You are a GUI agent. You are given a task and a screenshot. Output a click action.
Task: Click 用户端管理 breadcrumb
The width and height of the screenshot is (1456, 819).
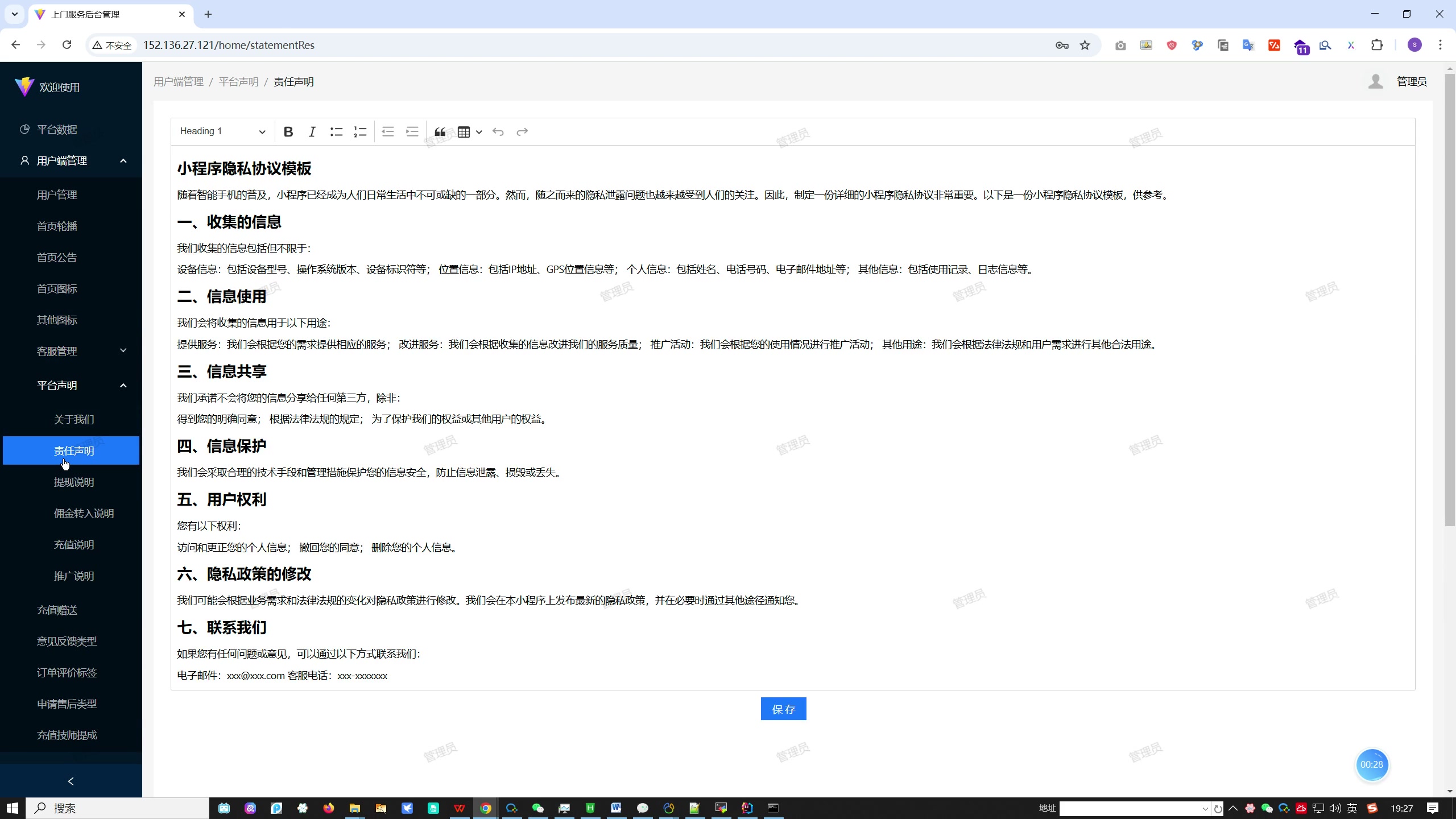(179, 82)
